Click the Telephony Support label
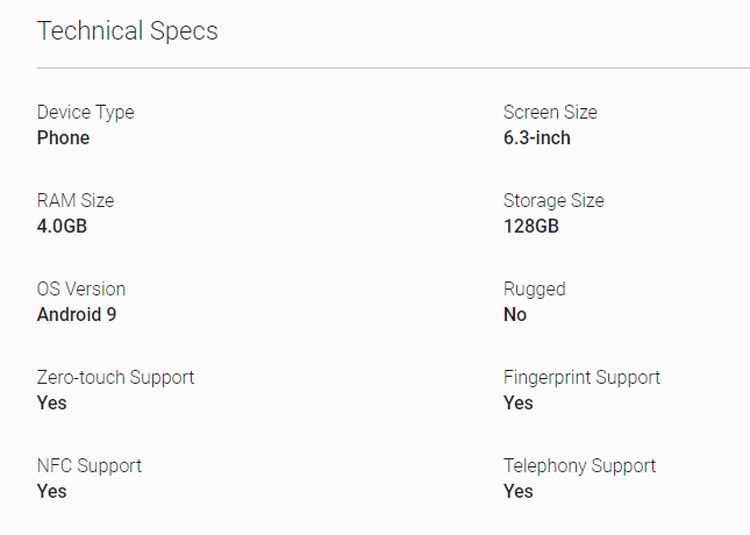Screen dimensions: 750x535 [x=579, y=465]
